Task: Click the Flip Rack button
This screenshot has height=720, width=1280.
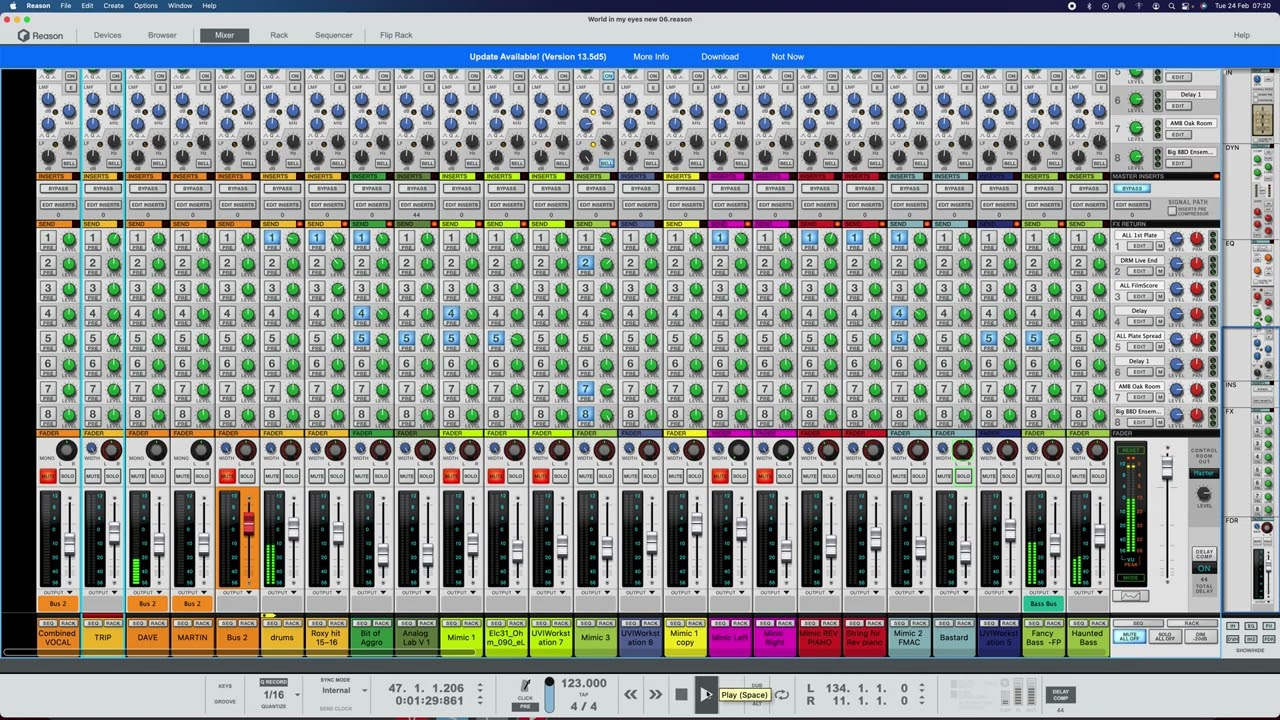Action: (396, 35)
